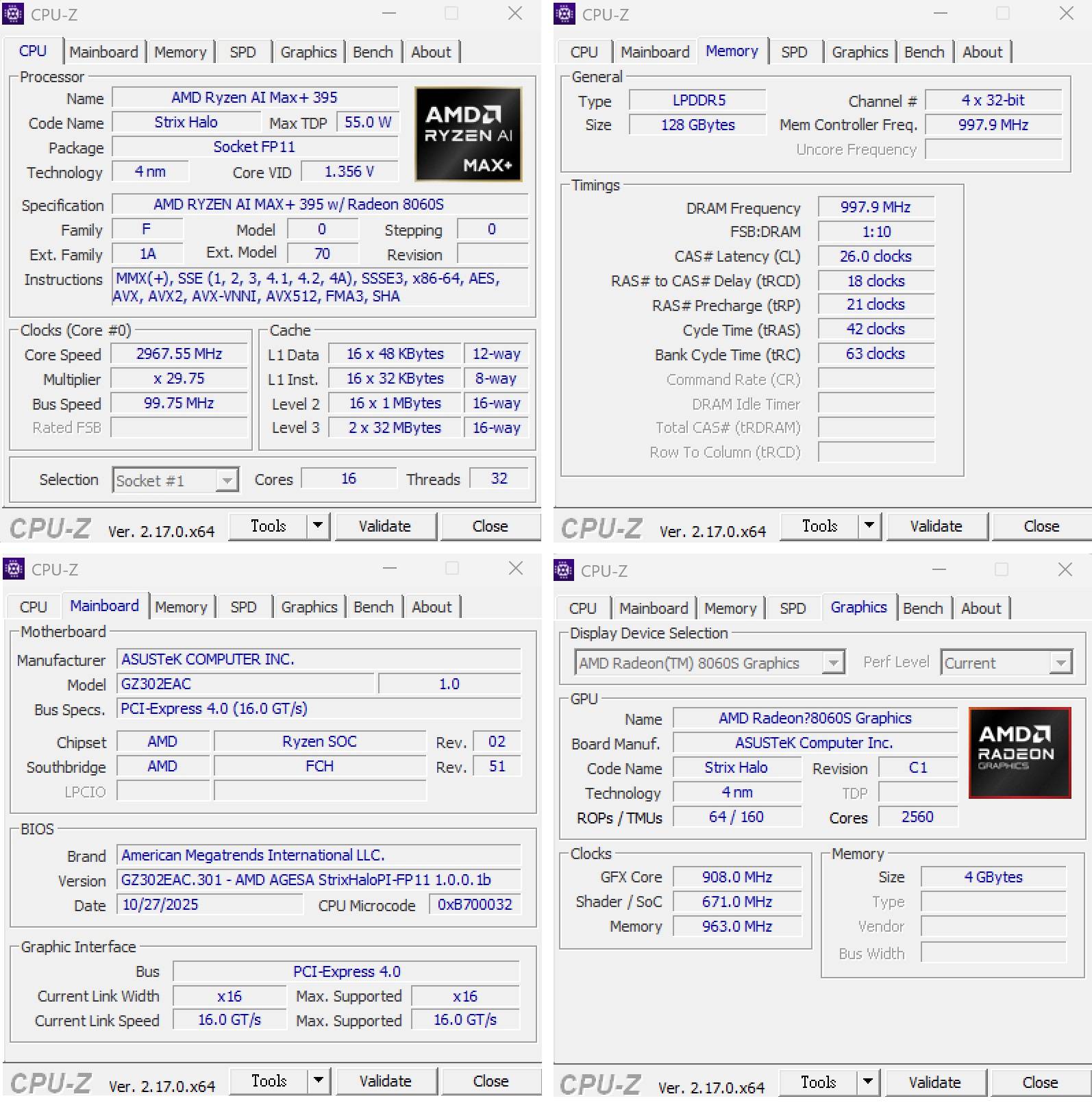
Task: Click the Level 3 cache value 2 x 32 MBytes
Action: [x=395, y=427]
